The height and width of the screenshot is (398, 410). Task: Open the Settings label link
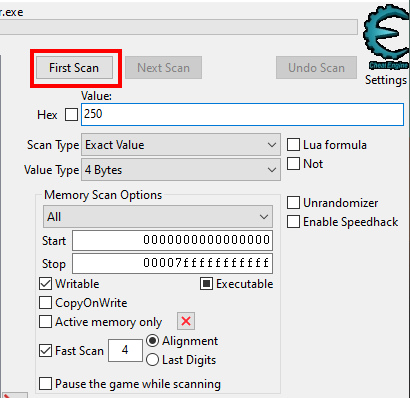pos(386,80)
